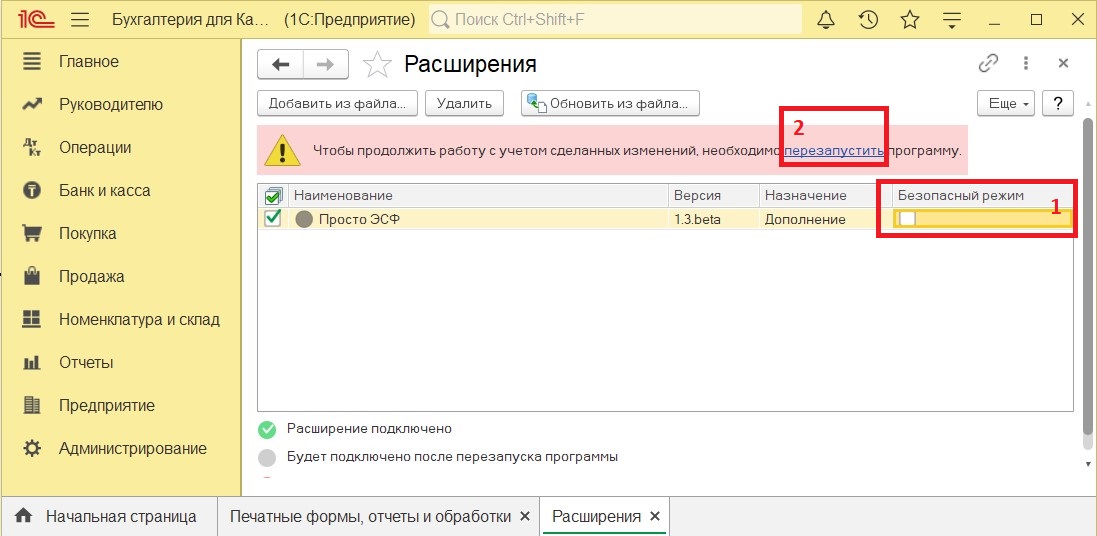Uncheck the Просто ЭСФ extension checkbox
Viewport: 1097px width, 536px height.
point(273,218)
